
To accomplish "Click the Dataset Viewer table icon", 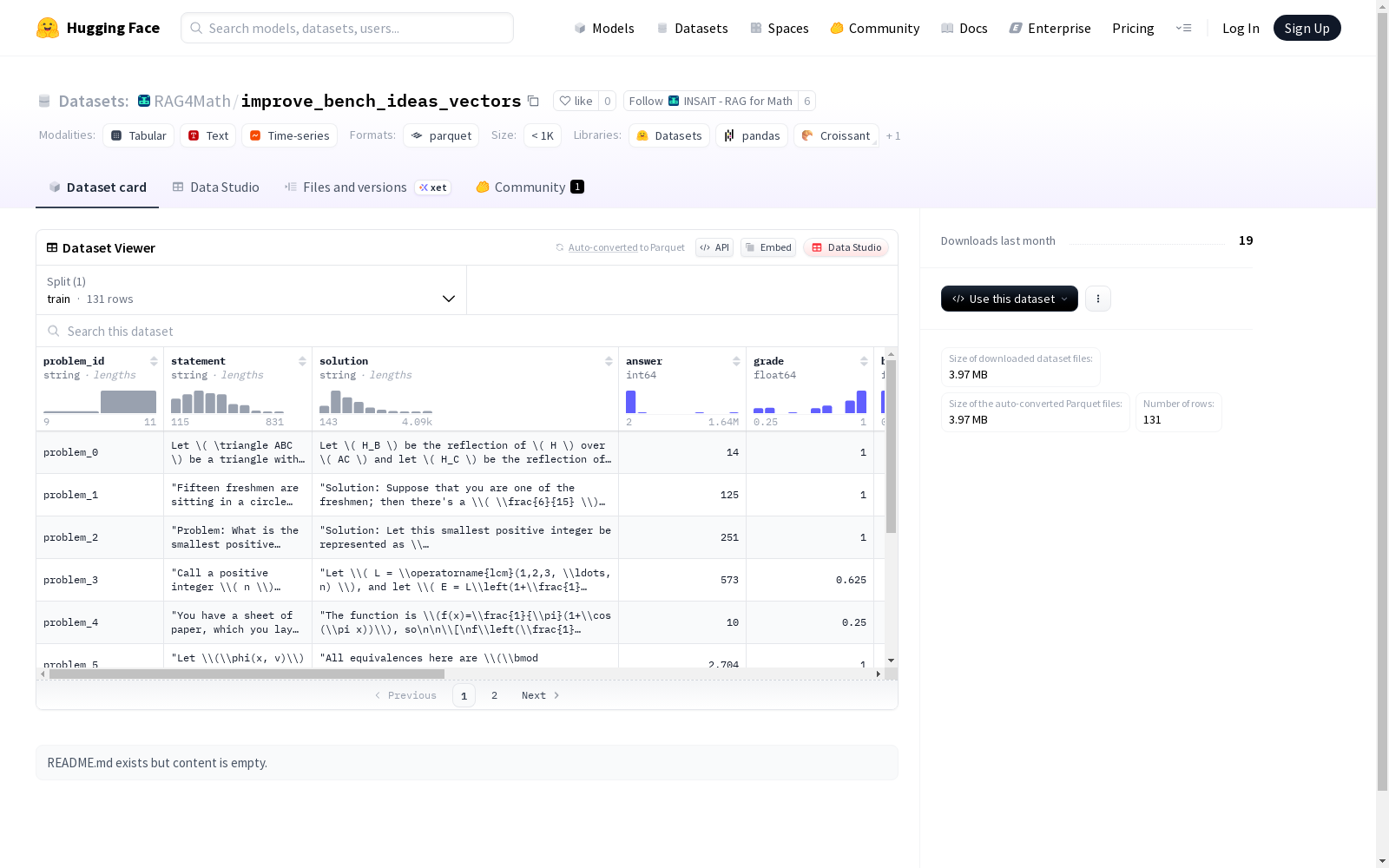I will pyautogui.click(x=52, y=247).
